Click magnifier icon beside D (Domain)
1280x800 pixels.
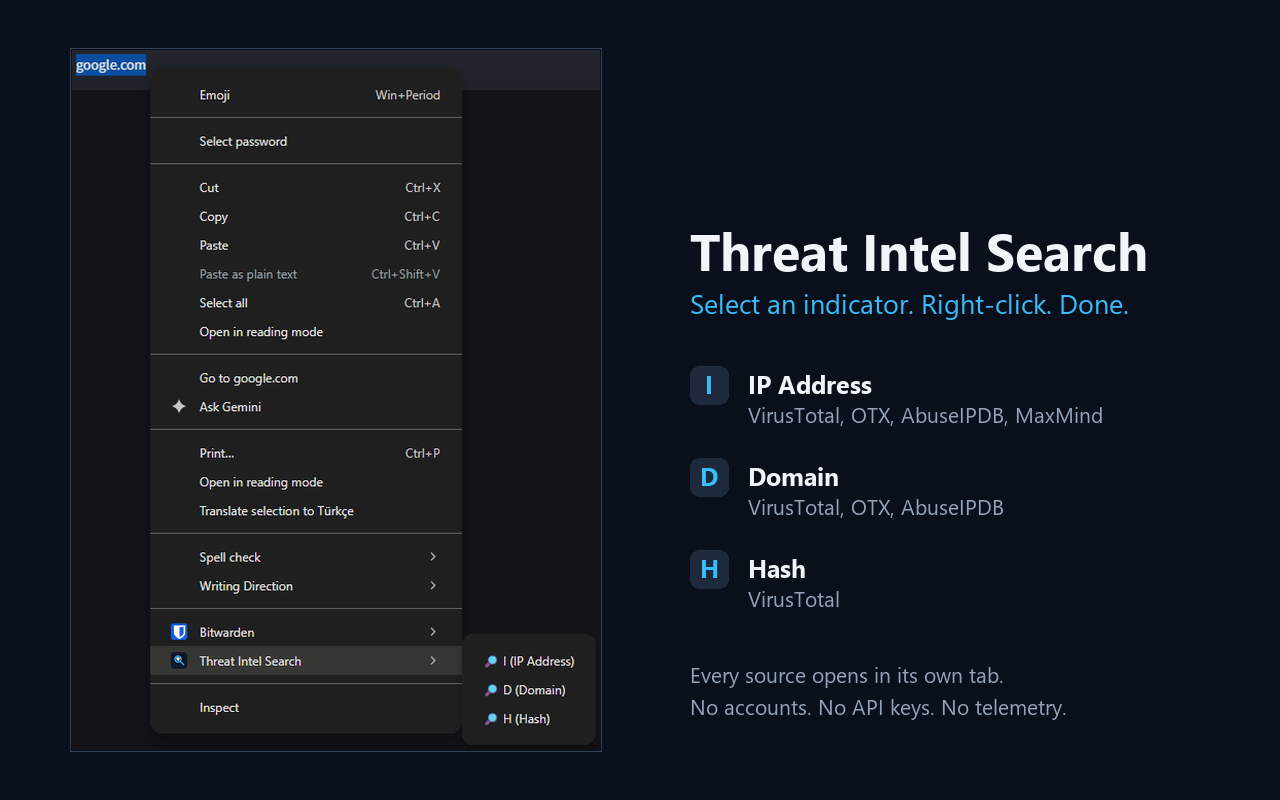pyautogui.click(x=491, y=690)
